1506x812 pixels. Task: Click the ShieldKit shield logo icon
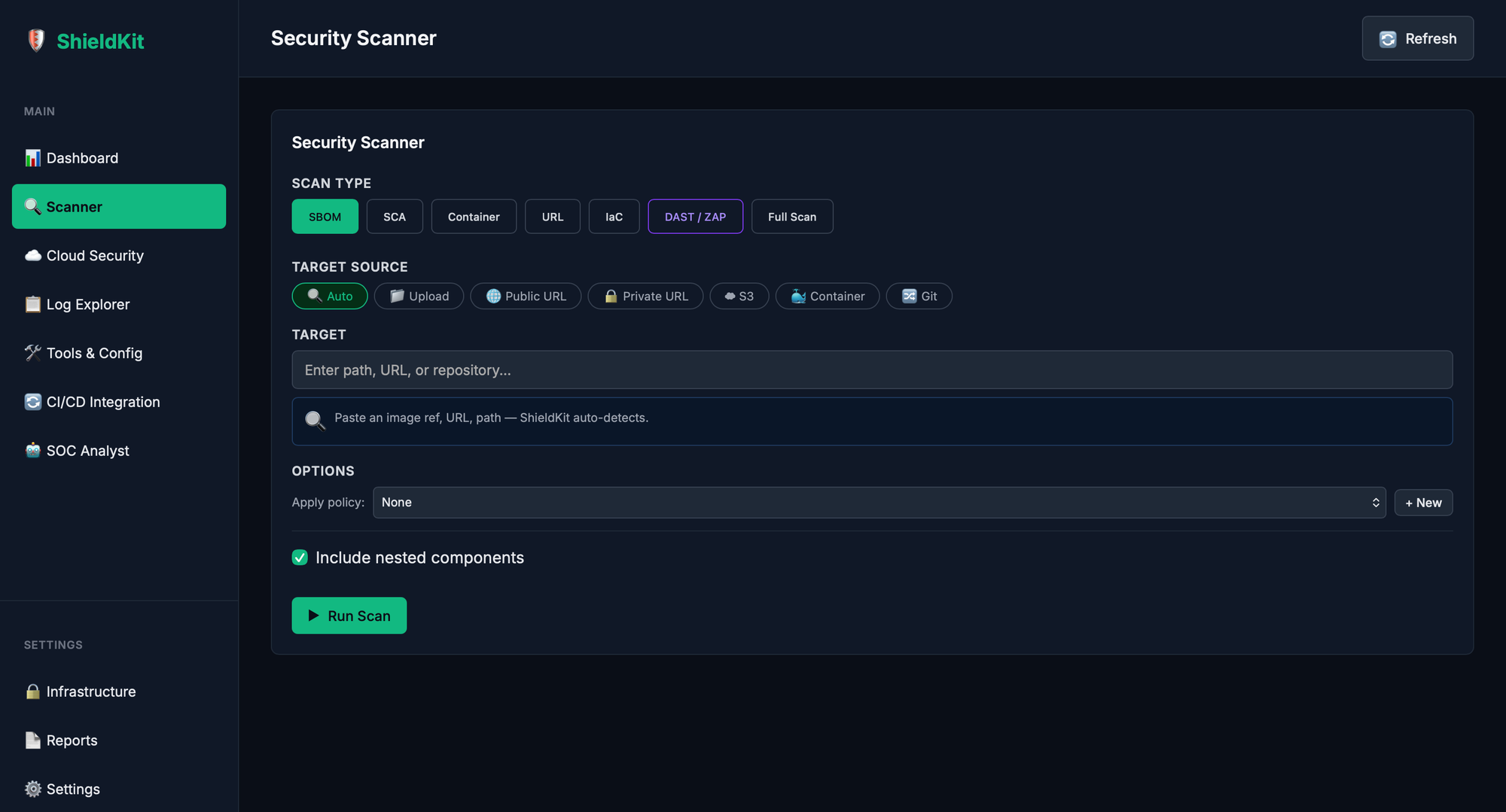point(35,40)
